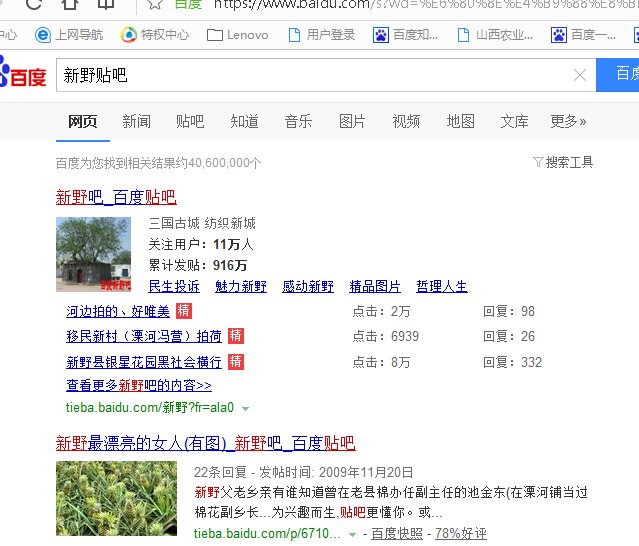639x546 pixels.
Task: Click the text 百度为您找到相关结果约40,600,000个
Action: [159, 163]
